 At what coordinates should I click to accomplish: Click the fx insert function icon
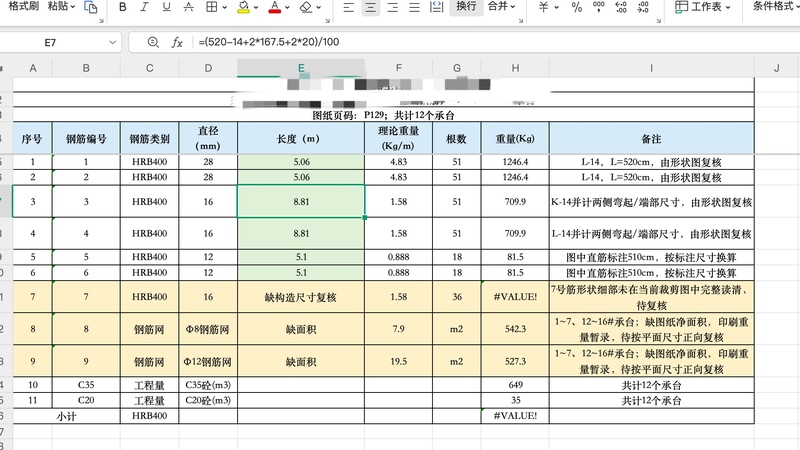(x=177, y=42)
